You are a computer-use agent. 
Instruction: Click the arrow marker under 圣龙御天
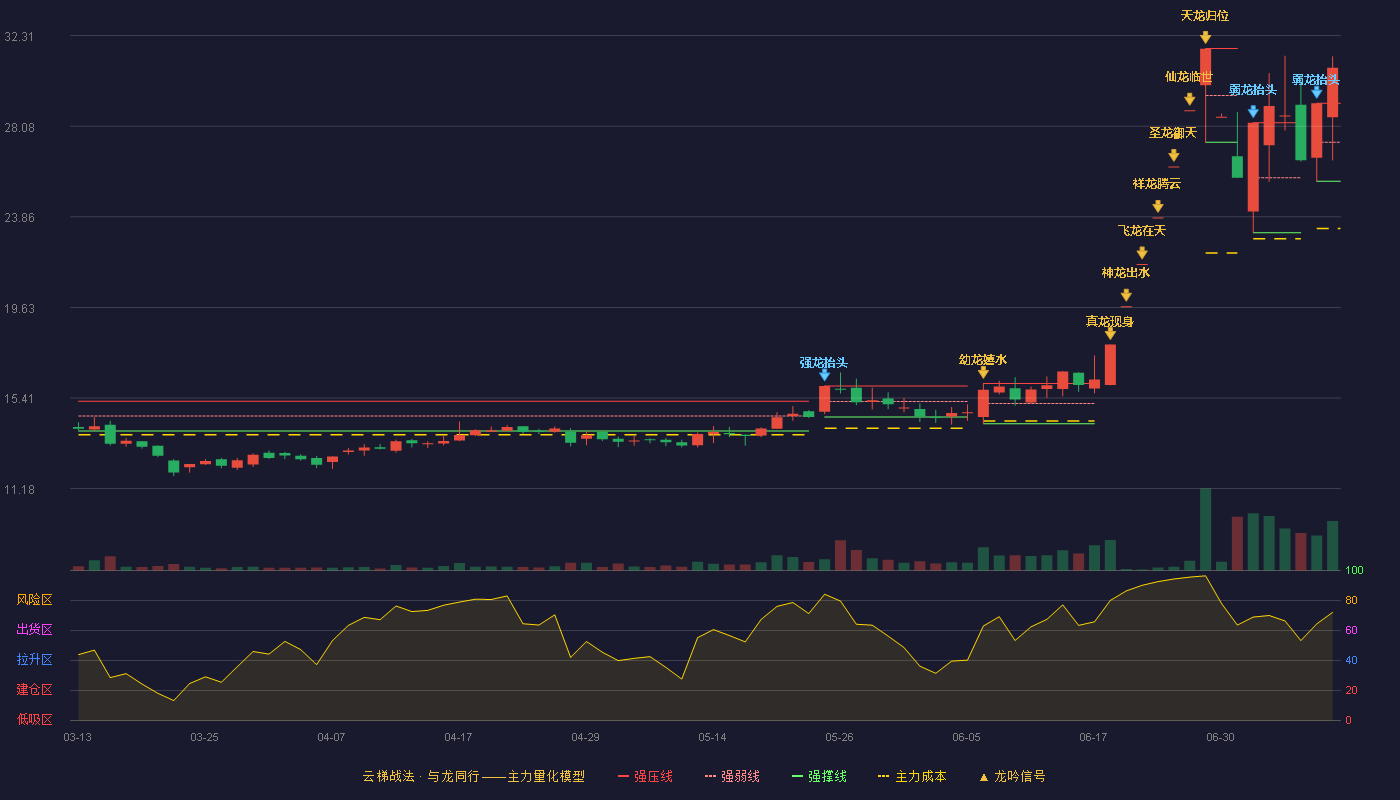pos(1173,156)
